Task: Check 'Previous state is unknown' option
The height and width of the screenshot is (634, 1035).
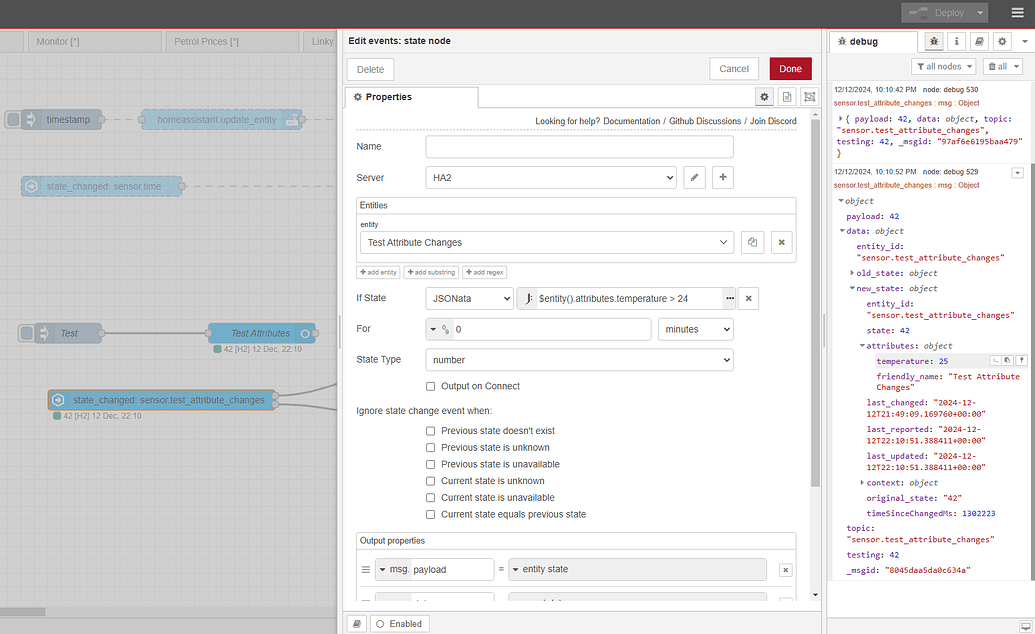Action: (x=431, y=448)
